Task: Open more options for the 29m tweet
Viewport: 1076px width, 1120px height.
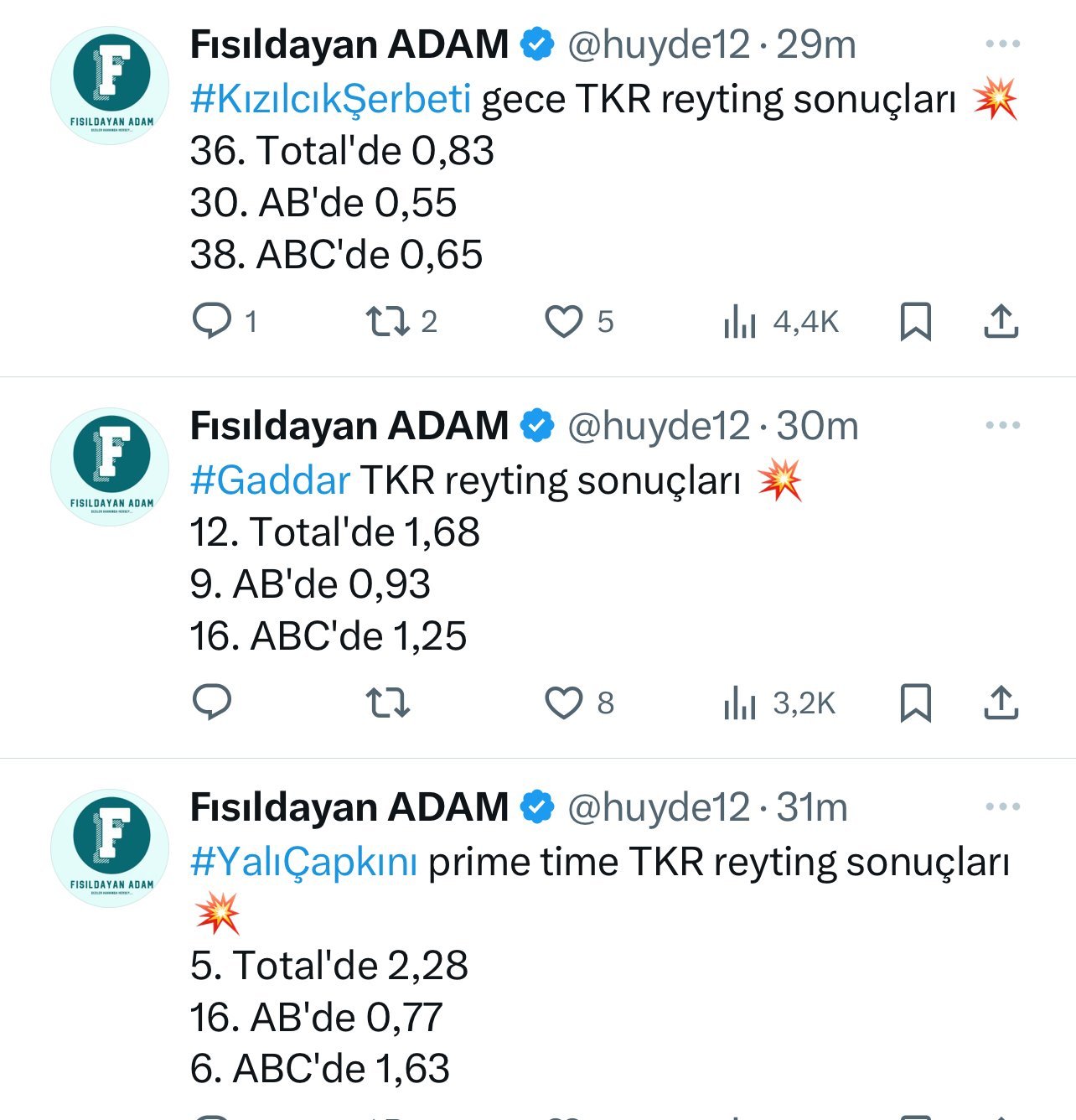Action: coord(1002,44)
